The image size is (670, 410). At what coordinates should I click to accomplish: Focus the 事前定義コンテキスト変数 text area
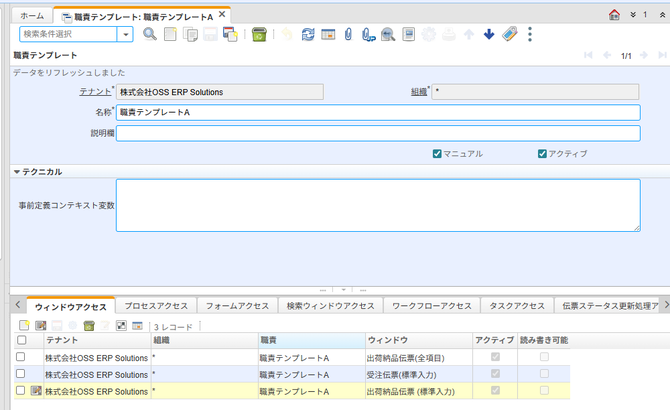tap(378, 205)
